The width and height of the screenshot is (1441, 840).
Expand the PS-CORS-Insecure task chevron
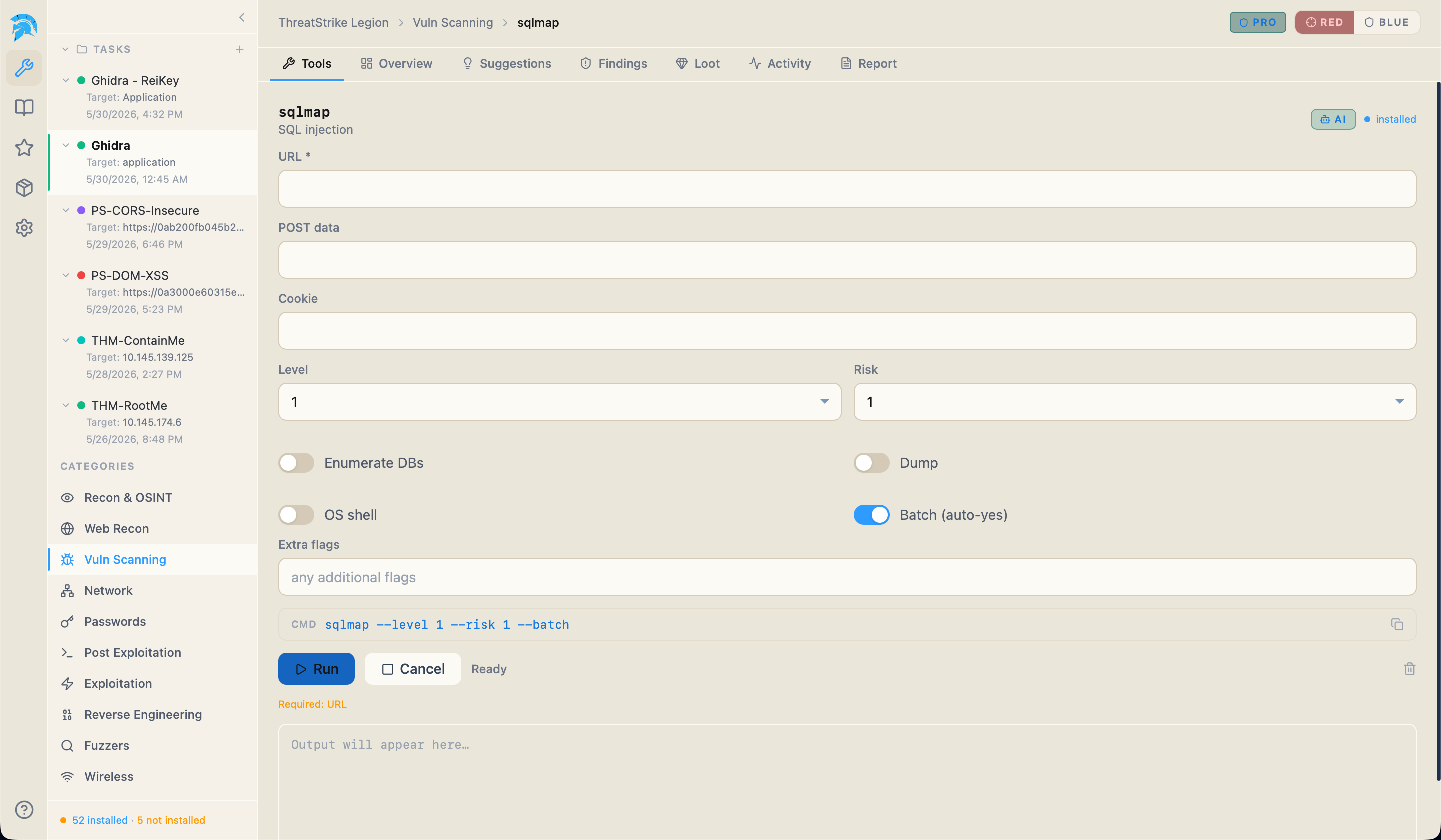click(65, 210)
